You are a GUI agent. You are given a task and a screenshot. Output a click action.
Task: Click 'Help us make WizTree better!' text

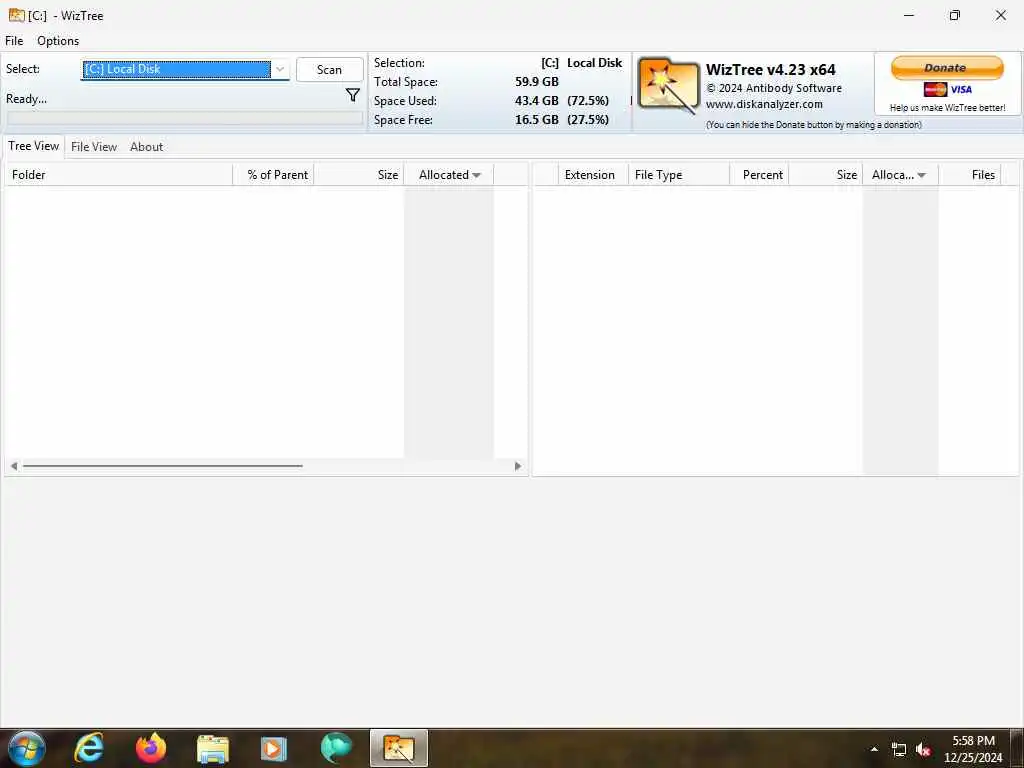coord(948,108)
